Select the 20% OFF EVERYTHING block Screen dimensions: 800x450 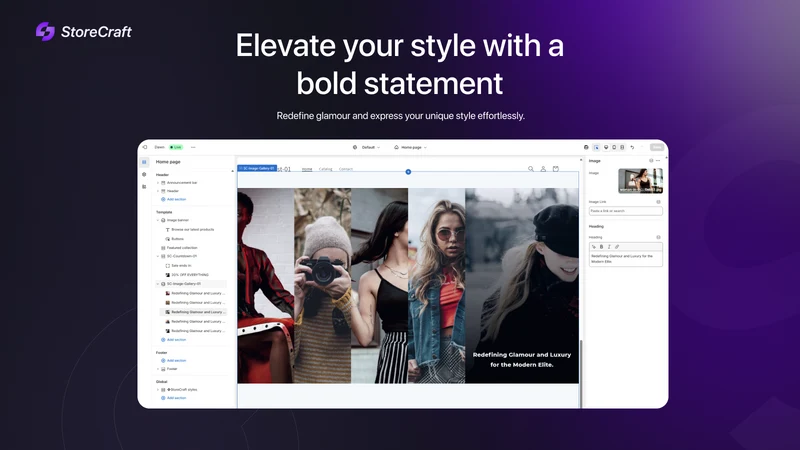193,275
